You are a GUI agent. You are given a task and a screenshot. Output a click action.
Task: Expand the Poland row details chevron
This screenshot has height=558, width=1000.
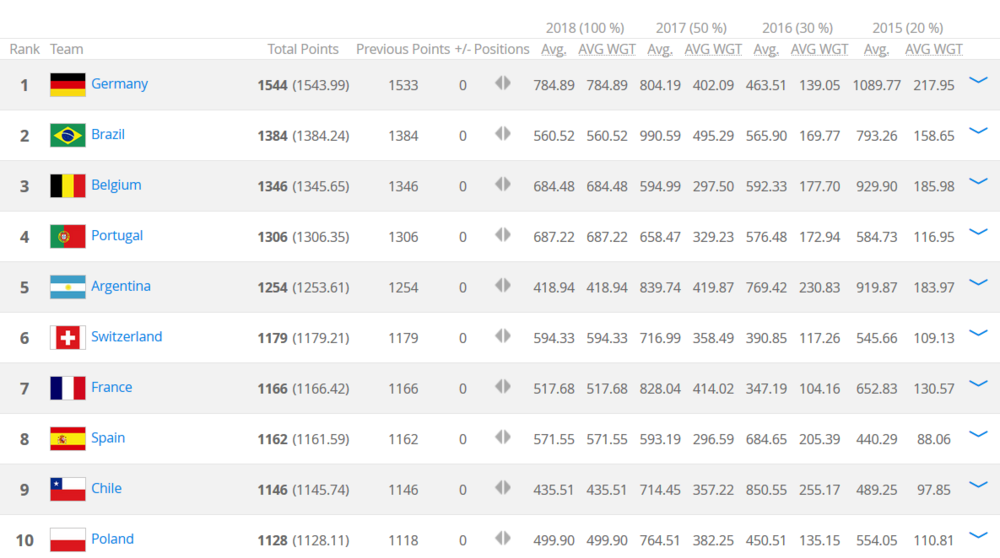point(978,536)
